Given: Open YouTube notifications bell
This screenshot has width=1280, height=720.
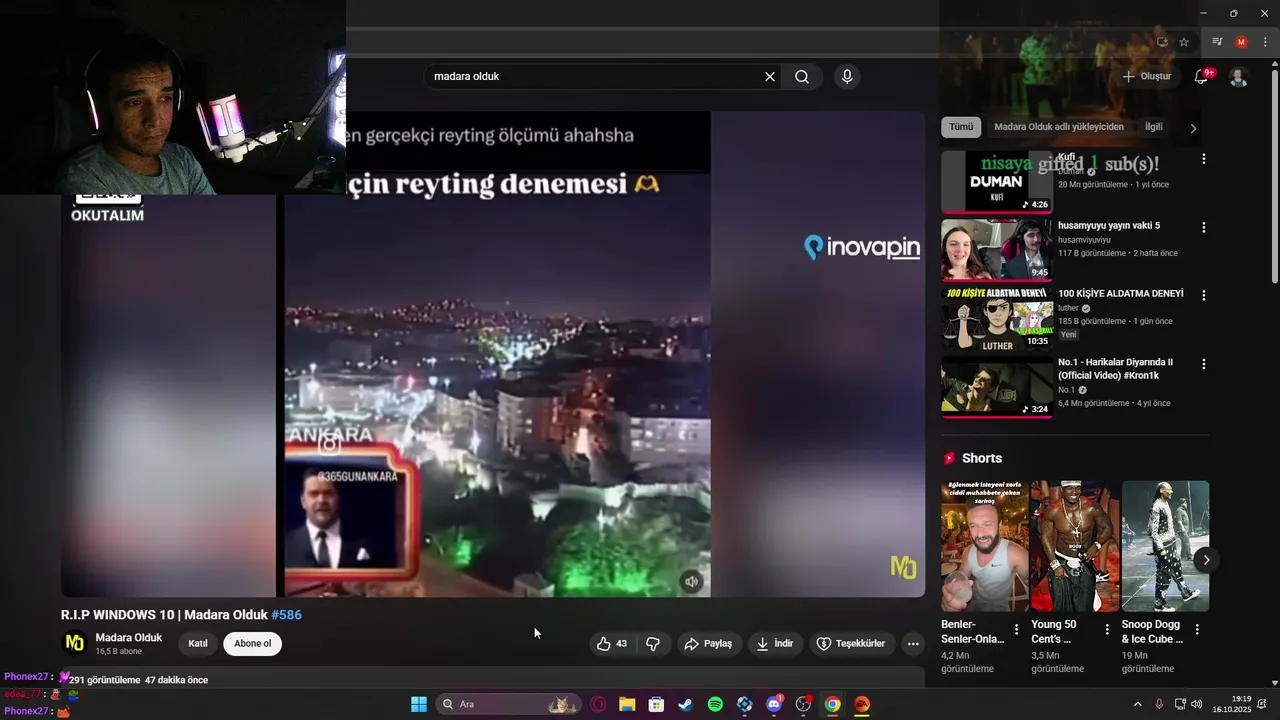Looking at the screenshot, I should tap(1202, 76).
